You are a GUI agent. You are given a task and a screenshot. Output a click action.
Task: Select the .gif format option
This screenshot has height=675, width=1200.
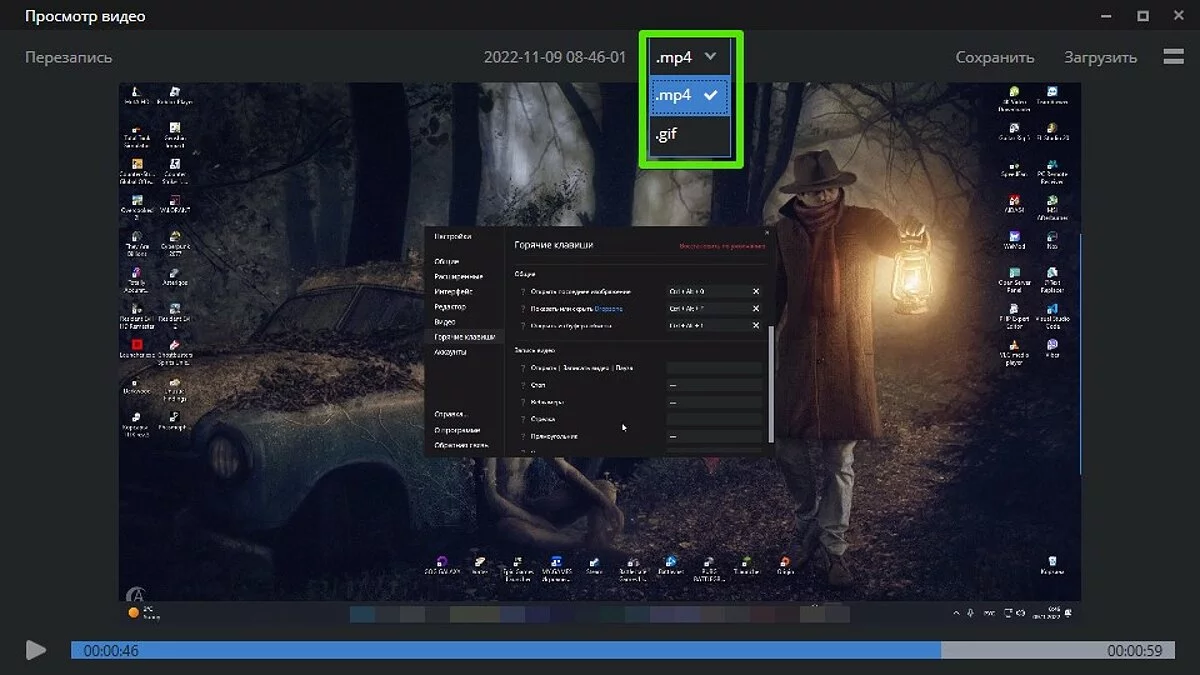(x=666, y=134)
